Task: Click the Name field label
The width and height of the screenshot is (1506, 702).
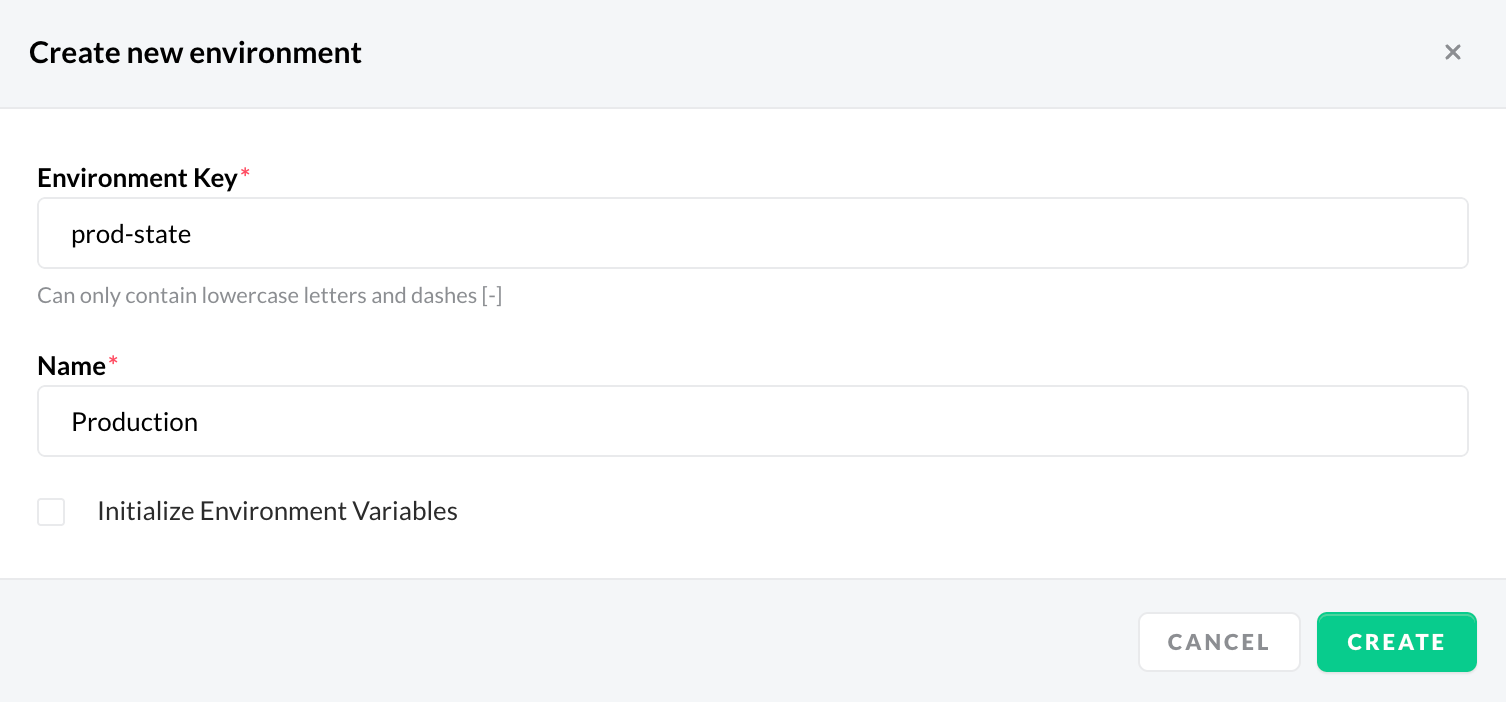Action: pos(71,366)
